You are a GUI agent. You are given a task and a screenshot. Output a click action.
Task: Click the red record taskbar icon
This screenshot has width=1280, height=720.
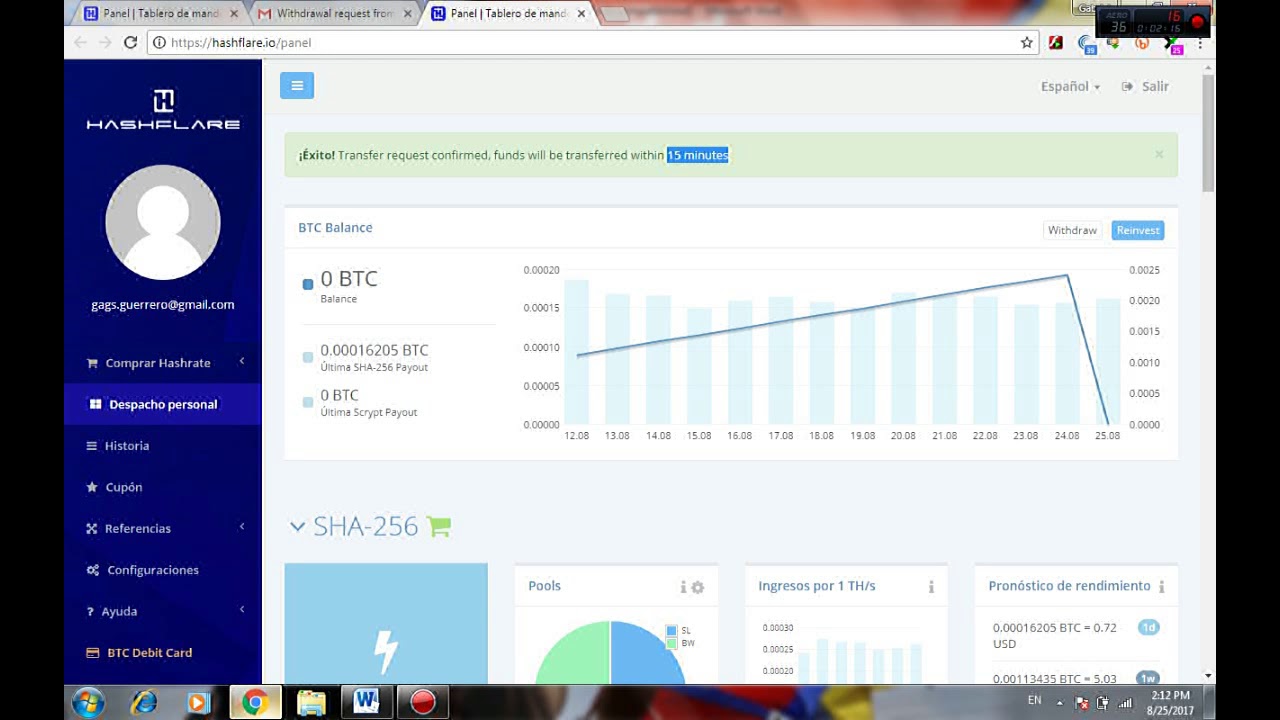(x=422, y=703)
